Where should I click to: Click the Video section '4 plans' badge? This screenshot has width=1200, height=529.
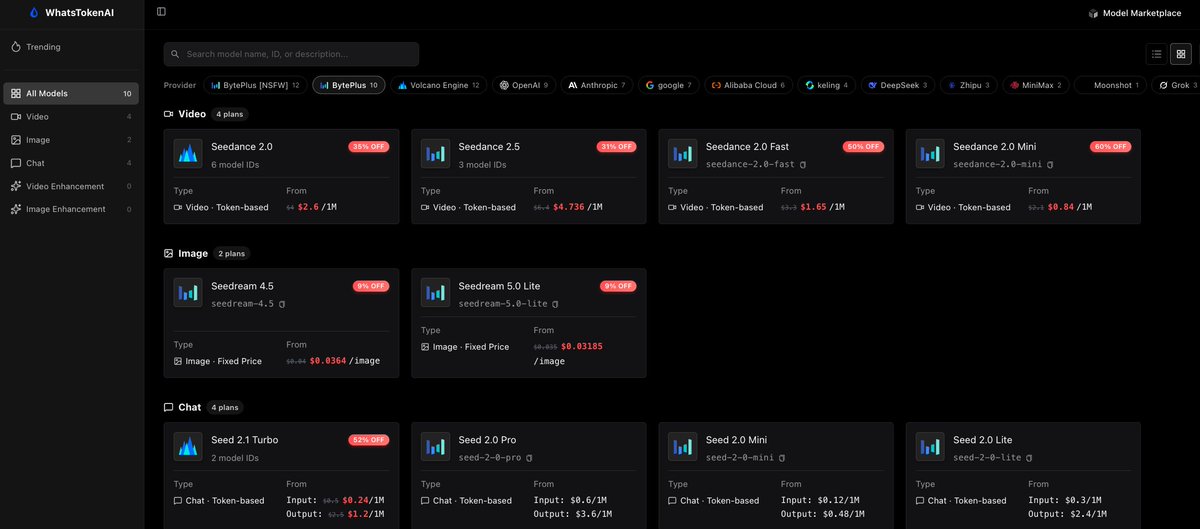pos(228,114)
